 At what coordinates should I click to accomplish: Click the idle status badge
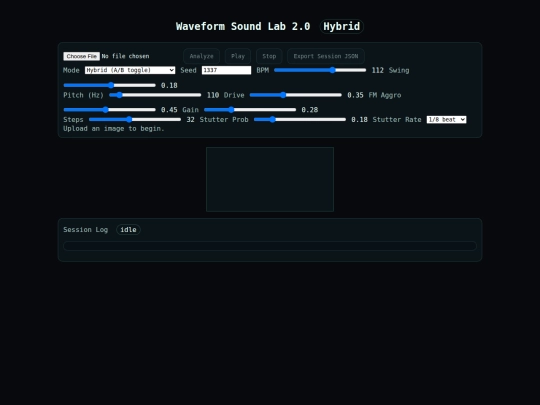128,230
